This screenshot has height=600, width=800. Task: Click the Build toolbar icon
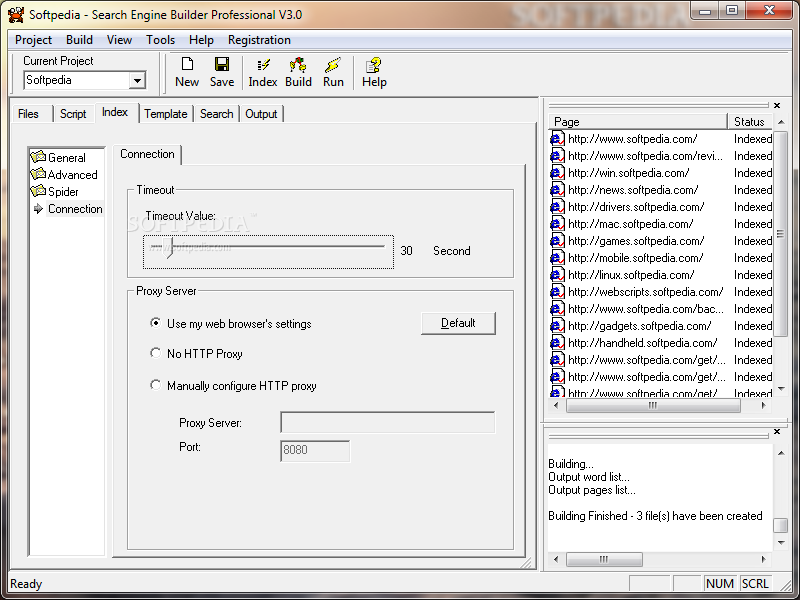tap(298, 65)
